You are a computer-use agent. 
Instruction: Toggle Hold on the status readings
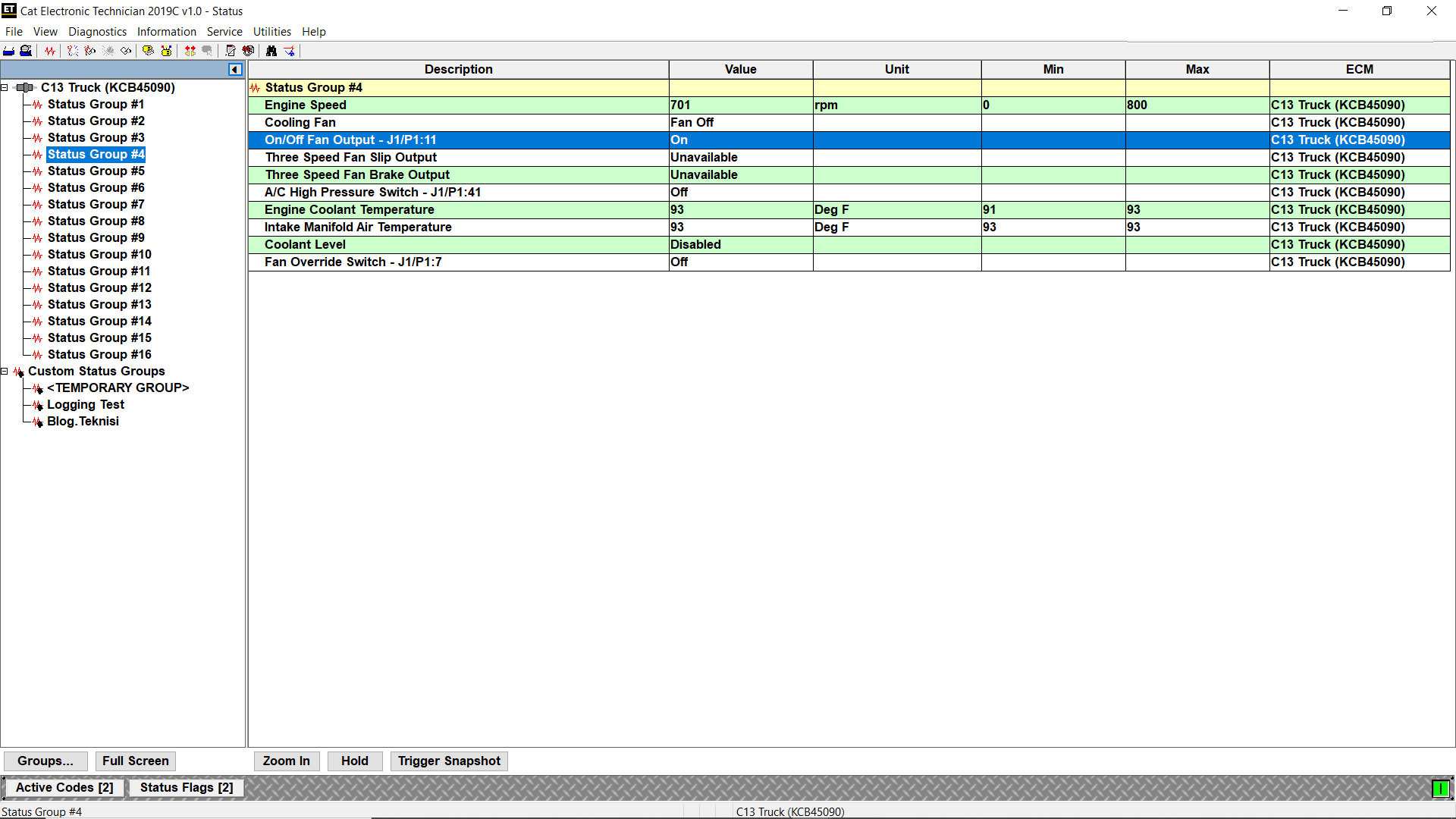tap(354, 761)
